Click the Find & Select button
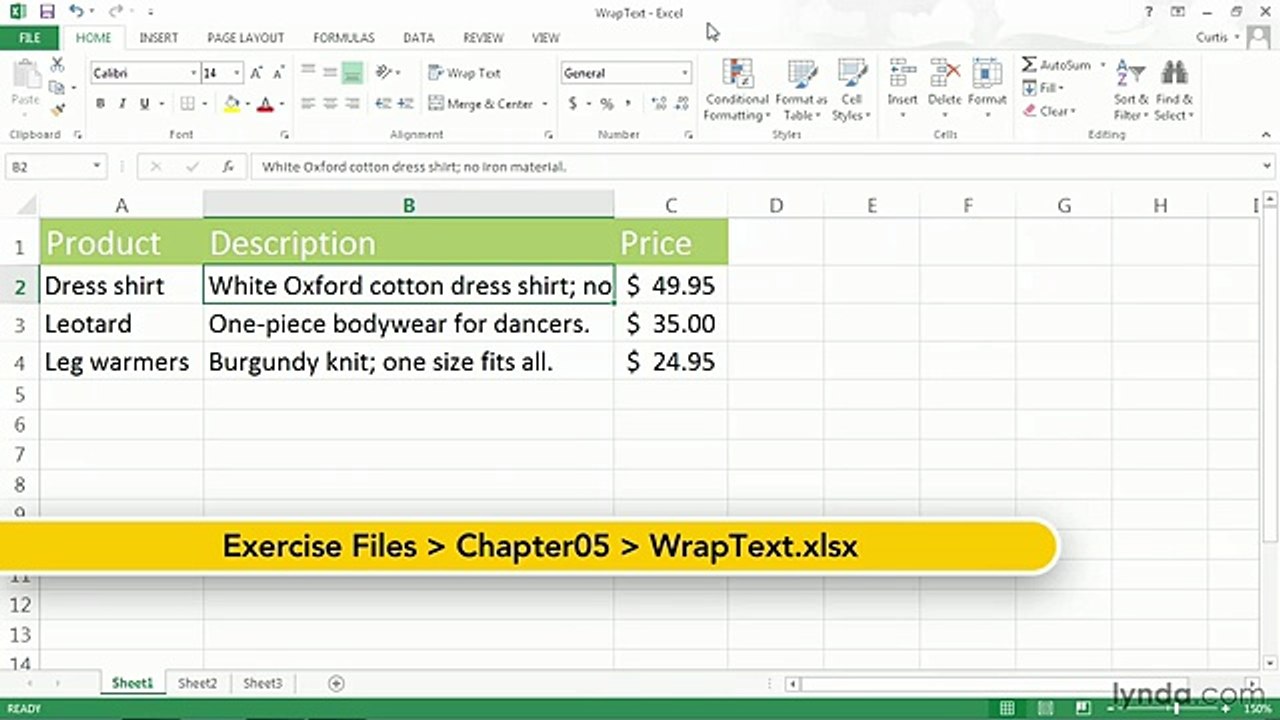 pos(1174,89)
